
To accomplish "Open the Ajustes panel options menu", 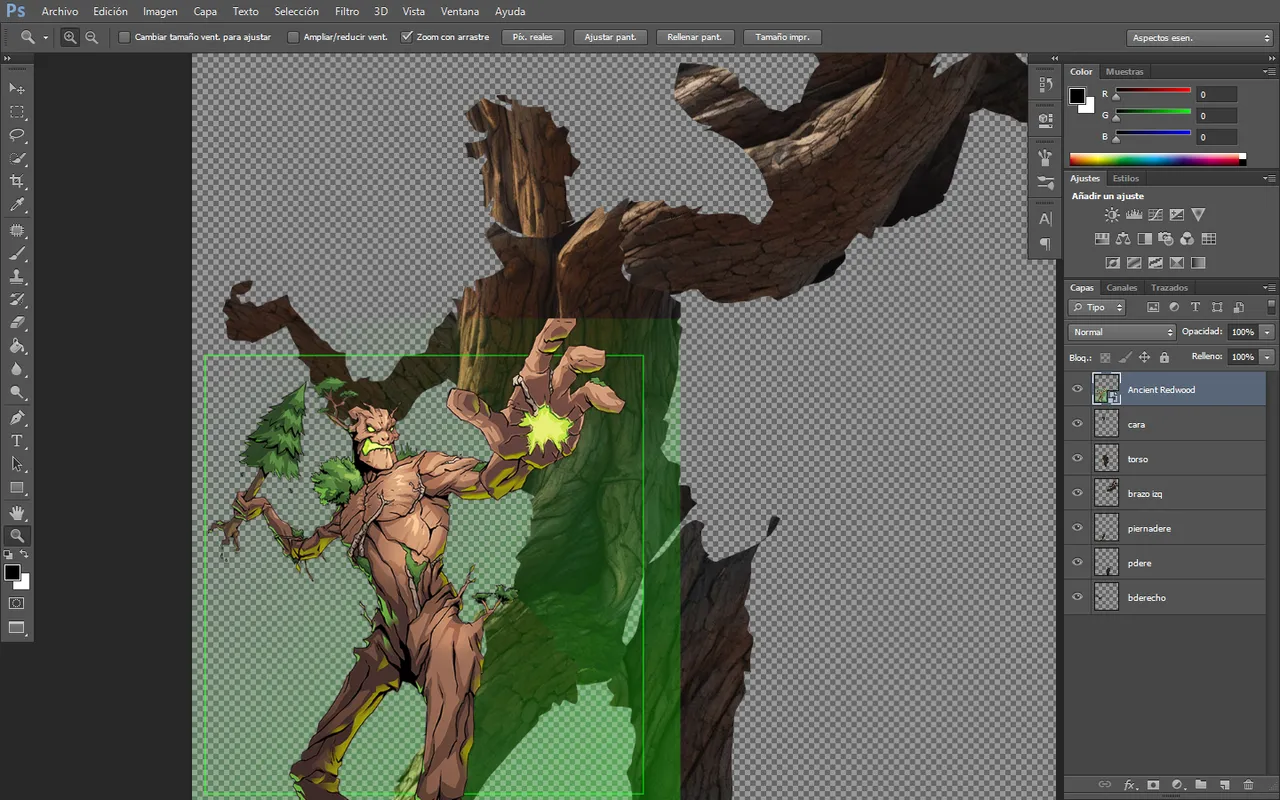I will coord(1268,178).
